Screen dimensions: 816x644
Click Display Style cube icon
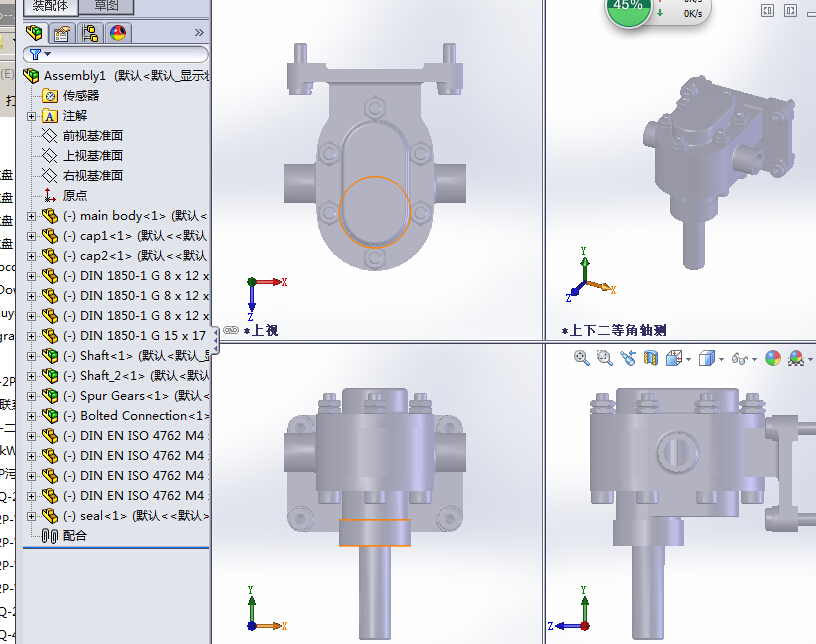pyautogui.click(x=706, y=358)
